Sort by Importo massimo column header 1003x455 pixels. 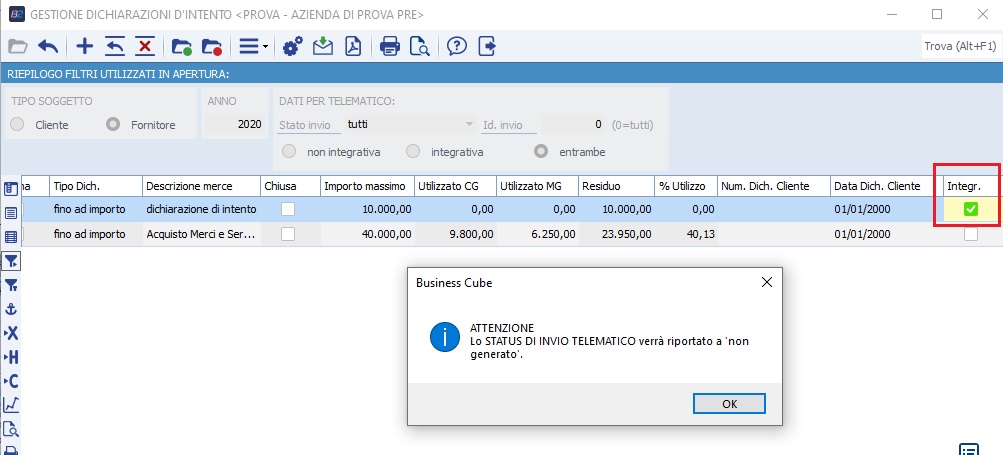pyautogui.click(x=367, y=186)
